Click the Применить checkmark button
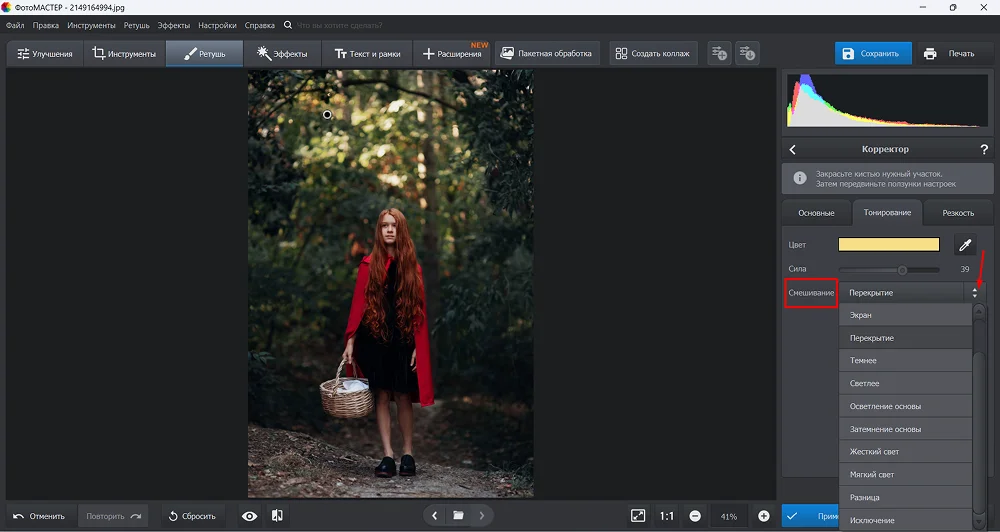Viewport: 1000px width, 532px height. (x=811, y=516)
